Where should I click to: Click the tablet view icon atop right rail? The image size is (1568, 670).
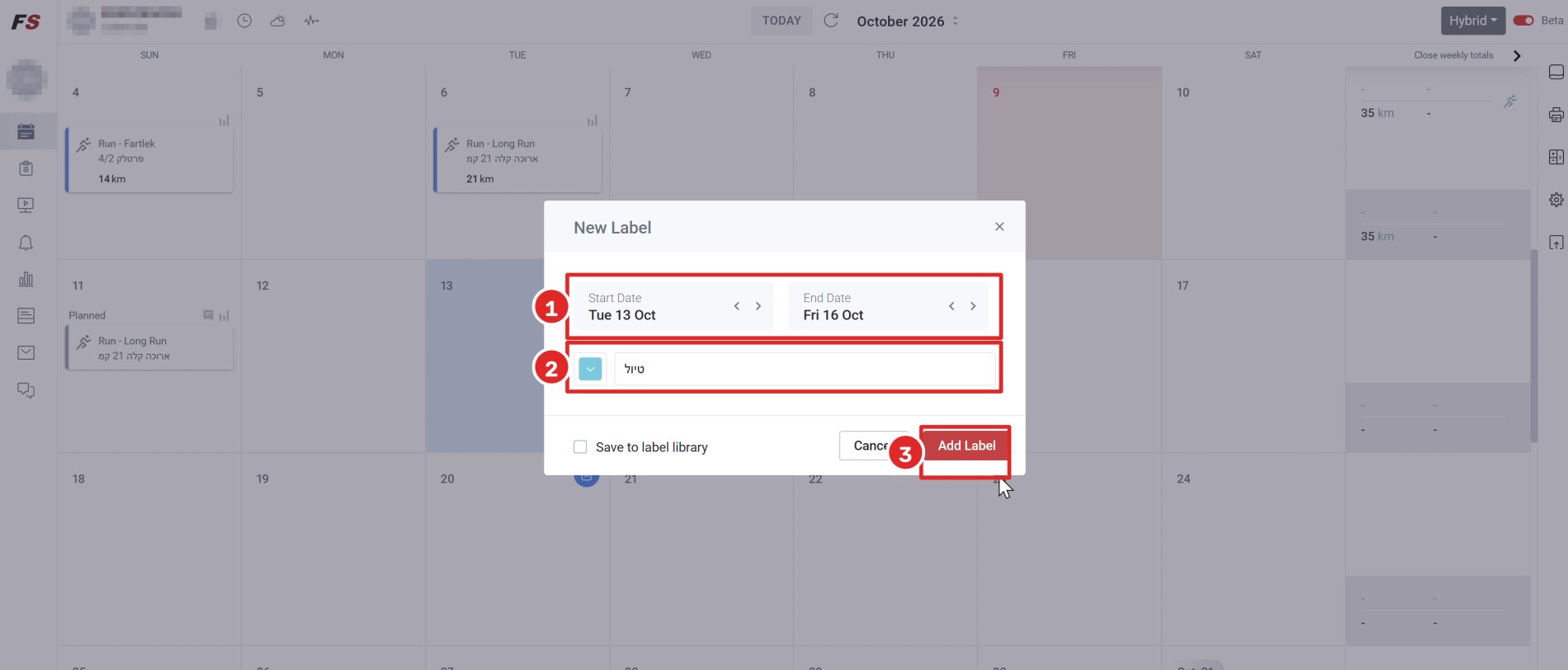pos(1556,72)
